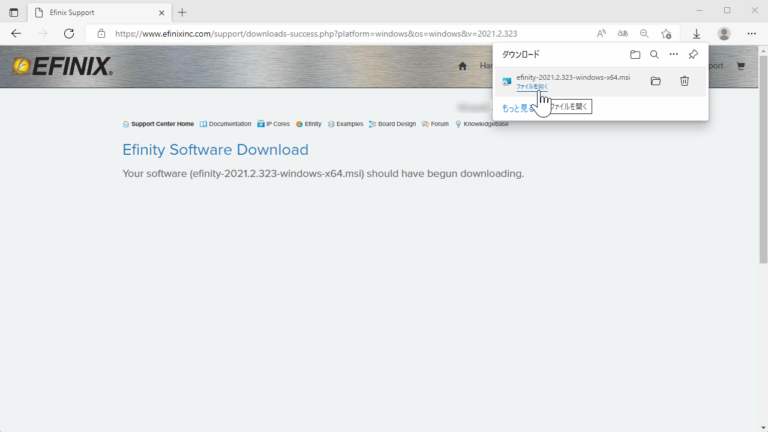Viewport: 768px width, 432px height.
Task: Open more options in downloads panel
Action: [673, 55]
